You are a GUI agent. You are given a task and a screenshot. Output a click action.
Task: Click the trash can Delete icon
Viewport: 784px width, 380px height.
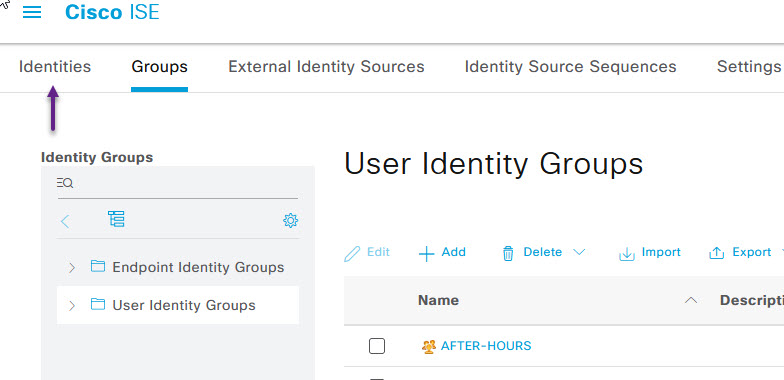click(508, 254)
